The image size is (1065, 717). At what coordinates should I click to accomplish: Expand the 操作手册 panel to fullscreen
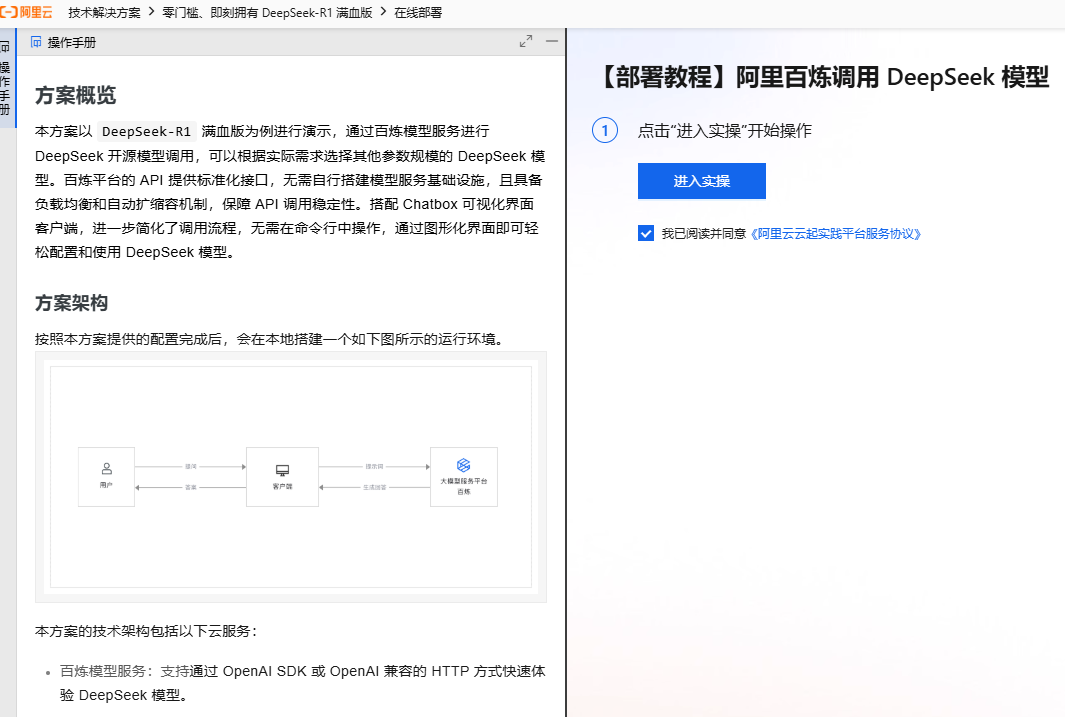coord(526,41)
